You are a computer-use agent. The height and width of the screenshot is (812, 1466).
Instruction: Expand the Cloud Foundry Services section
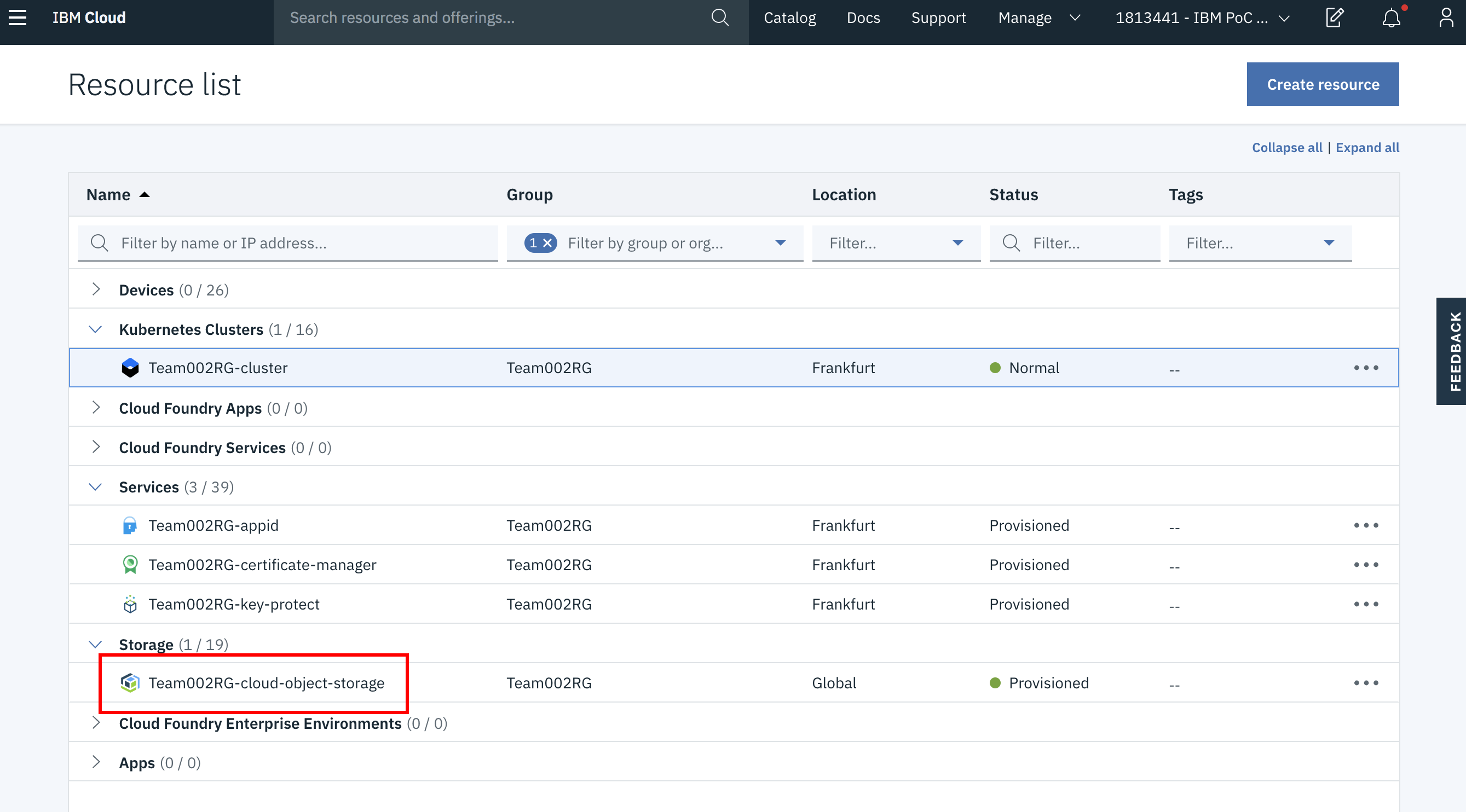pos(96,446)
